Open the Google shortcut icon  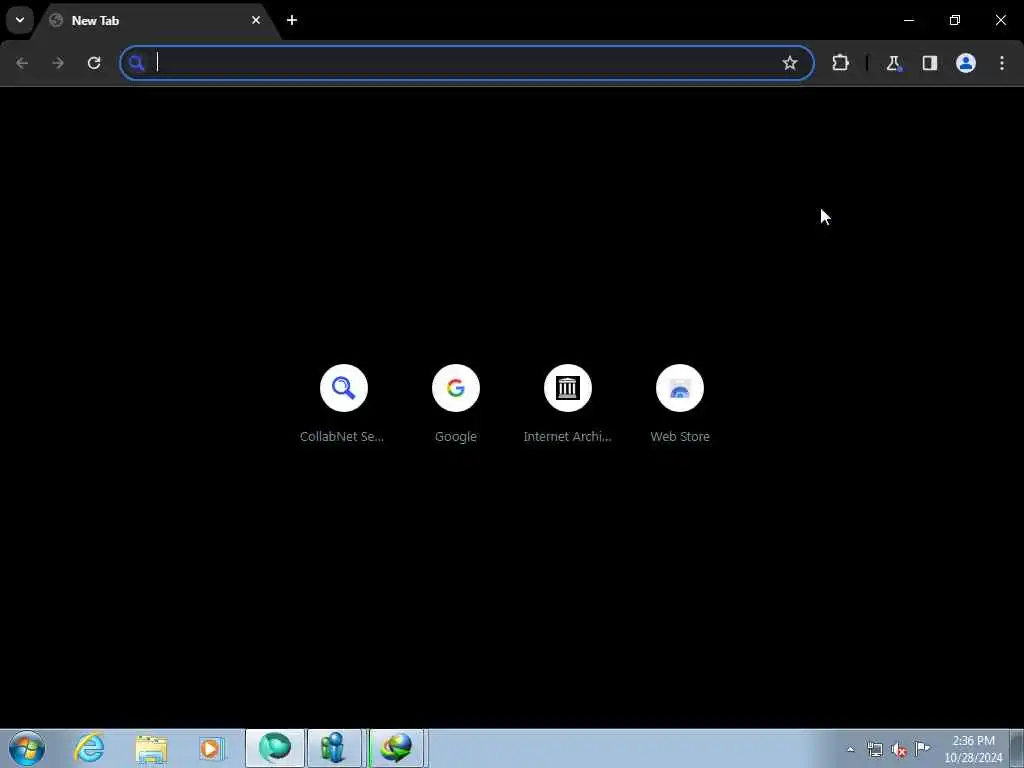point(456,388)
